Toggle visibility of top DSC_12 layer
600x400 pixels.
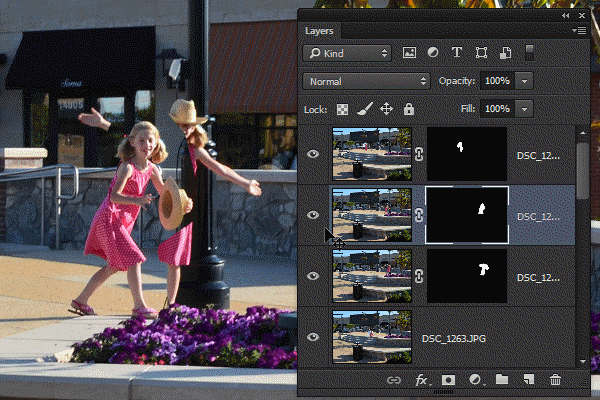[313, 154]
